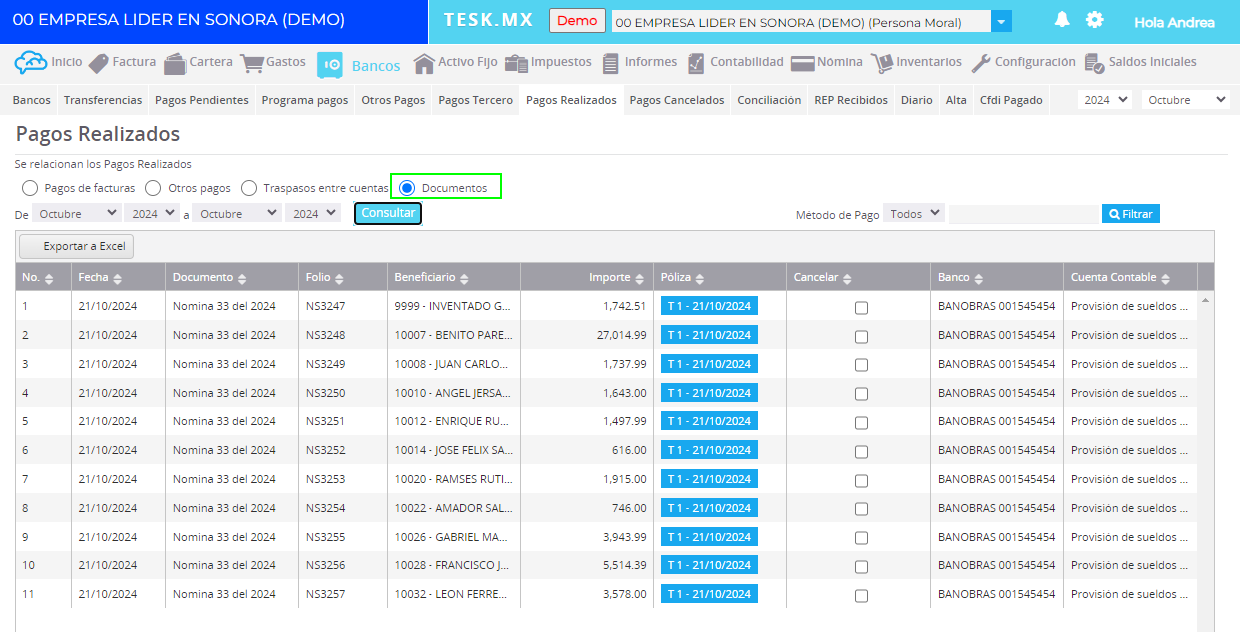Image resolution: width=1240 pixels, height=632 pixels.
Task: Open the 'De' start month dropdown
Action: tap(77, 213)
